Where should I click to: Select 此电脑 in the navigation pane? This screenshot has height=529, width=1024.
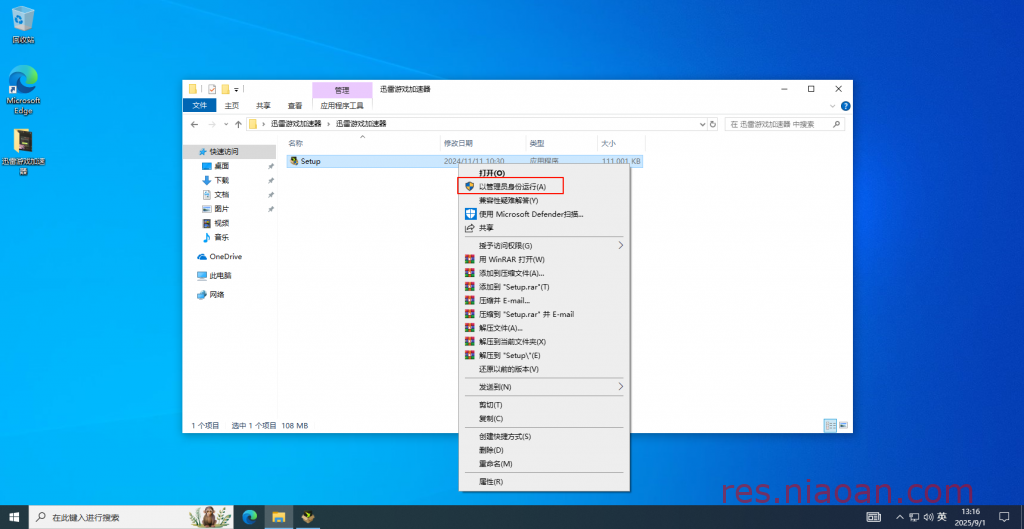(214, 276)
